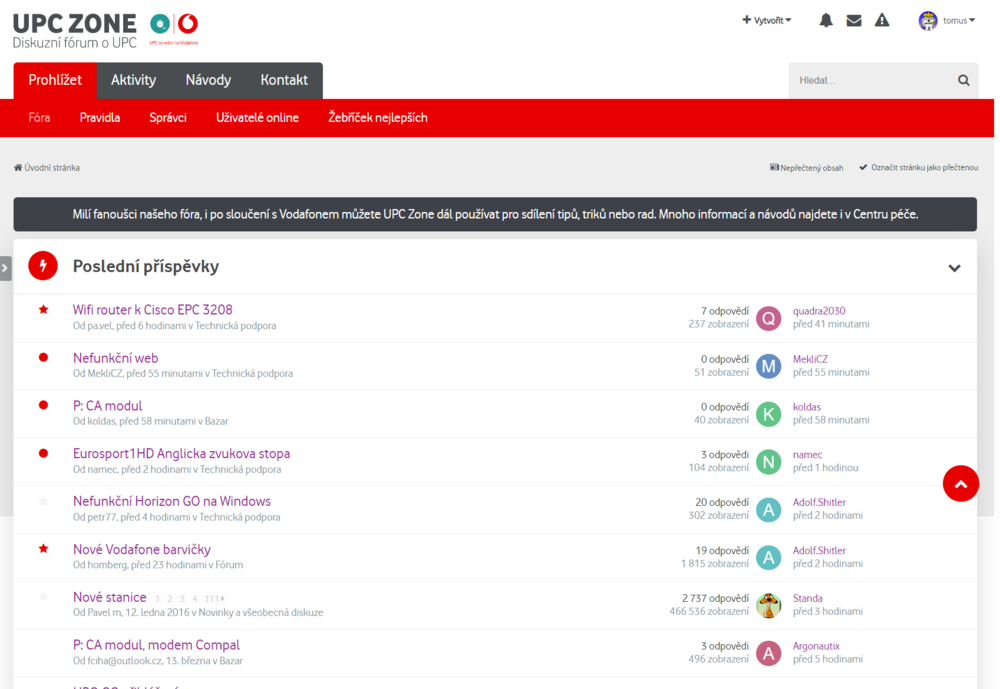Open the Vytvořit dropdown
This screenshot has height=689, width=1000.
767,20
